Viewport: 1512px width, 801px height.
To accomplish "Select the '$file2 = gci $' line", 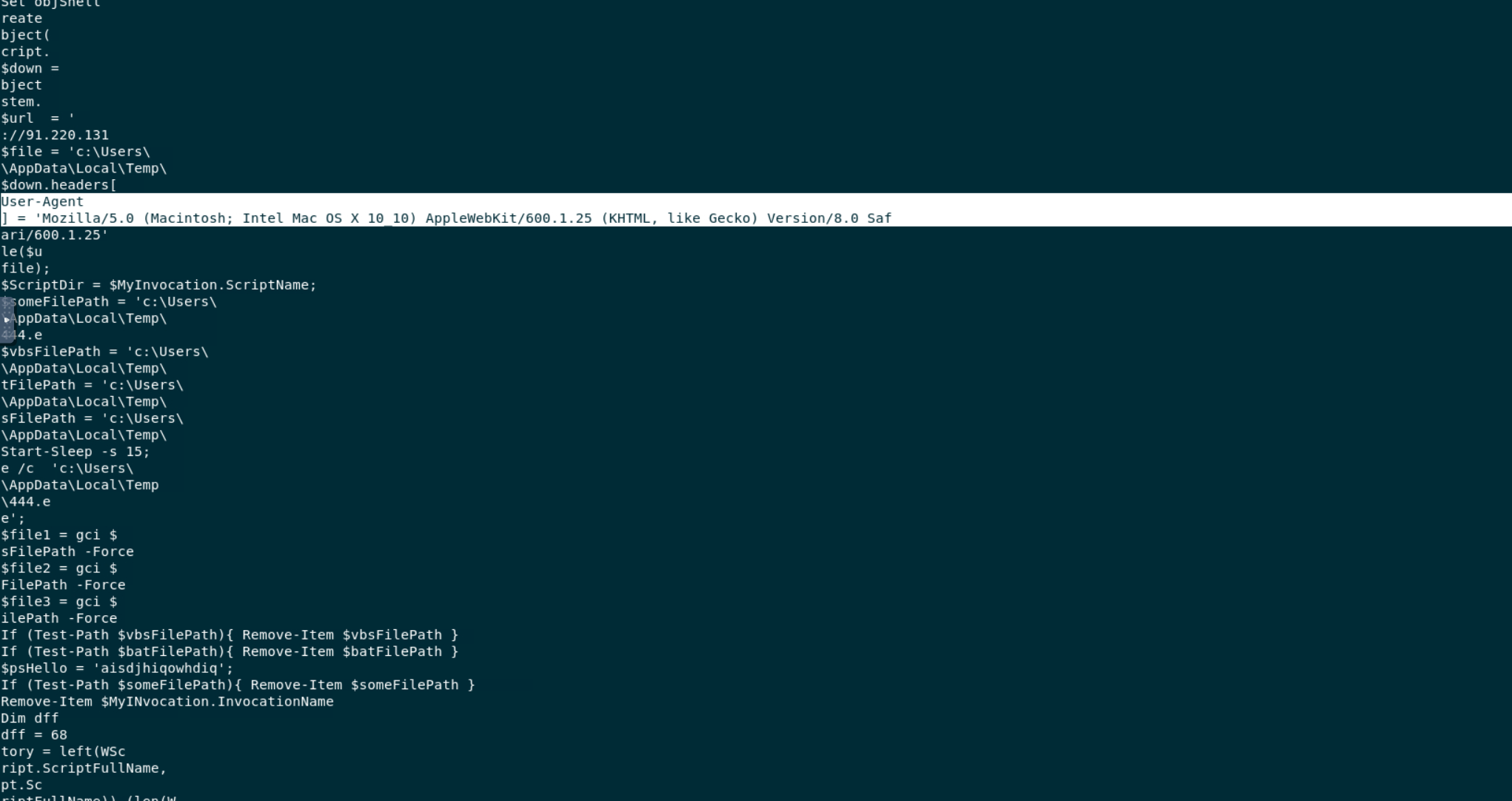I will pos(58,568).
